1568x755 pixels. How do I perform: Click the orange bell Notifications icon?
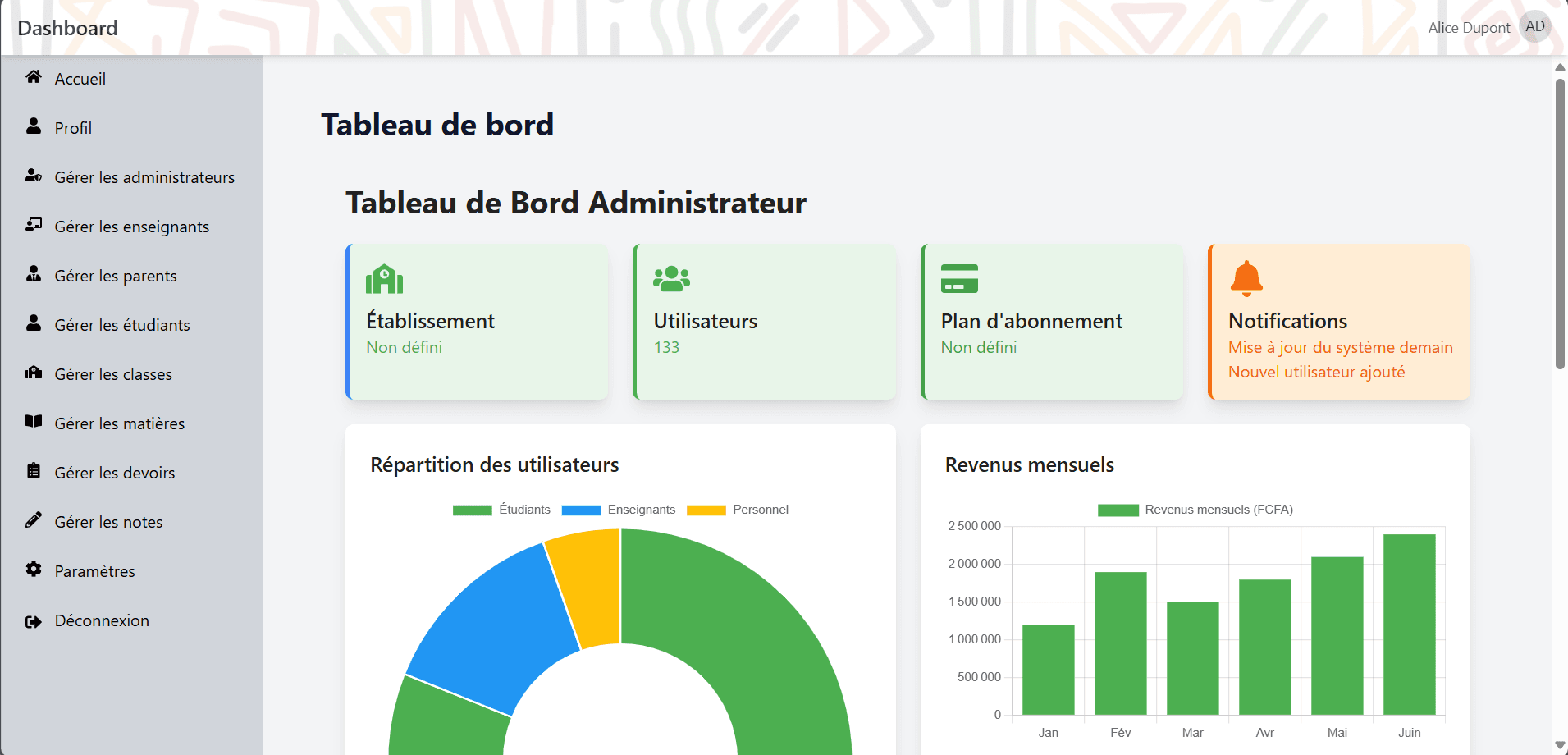point(1246,279)
